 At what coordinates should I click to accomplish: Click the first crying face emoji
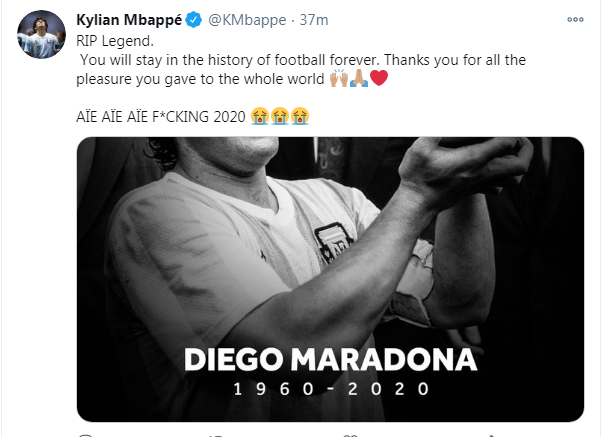click(x=260, y=116)
